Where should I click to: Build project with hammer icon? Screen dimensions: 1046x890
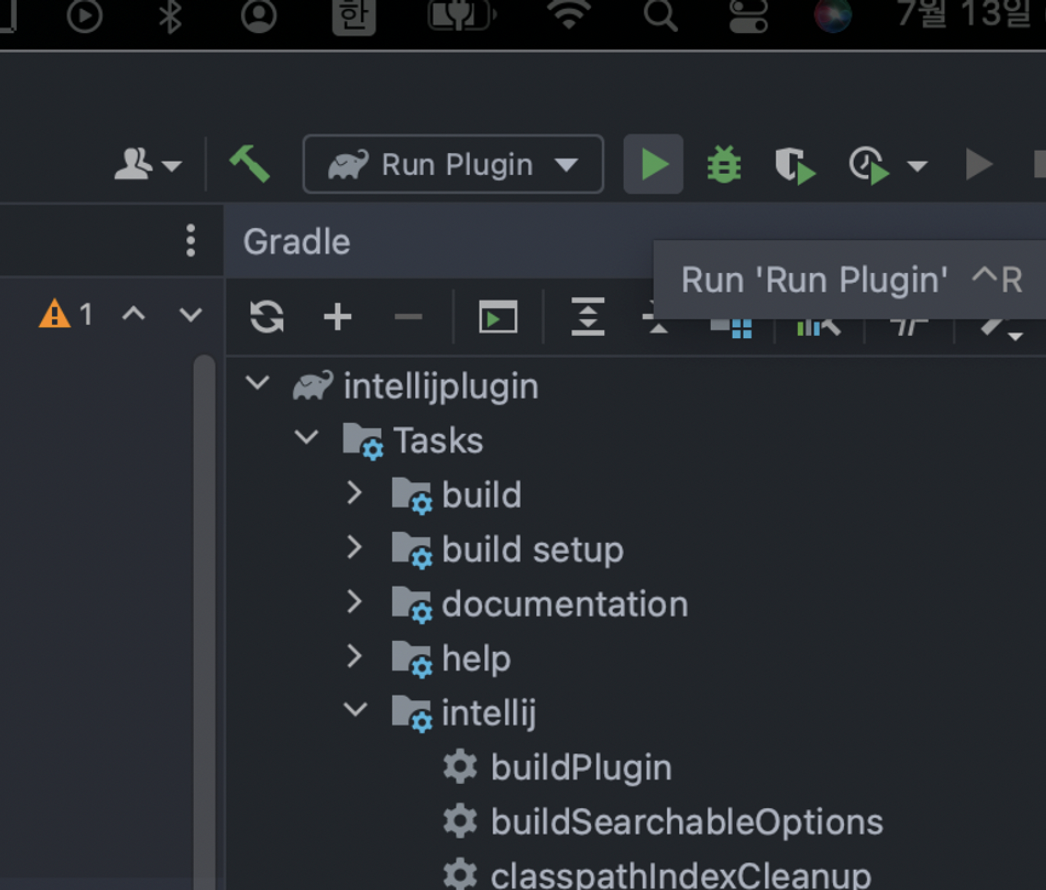coord(249,163)
